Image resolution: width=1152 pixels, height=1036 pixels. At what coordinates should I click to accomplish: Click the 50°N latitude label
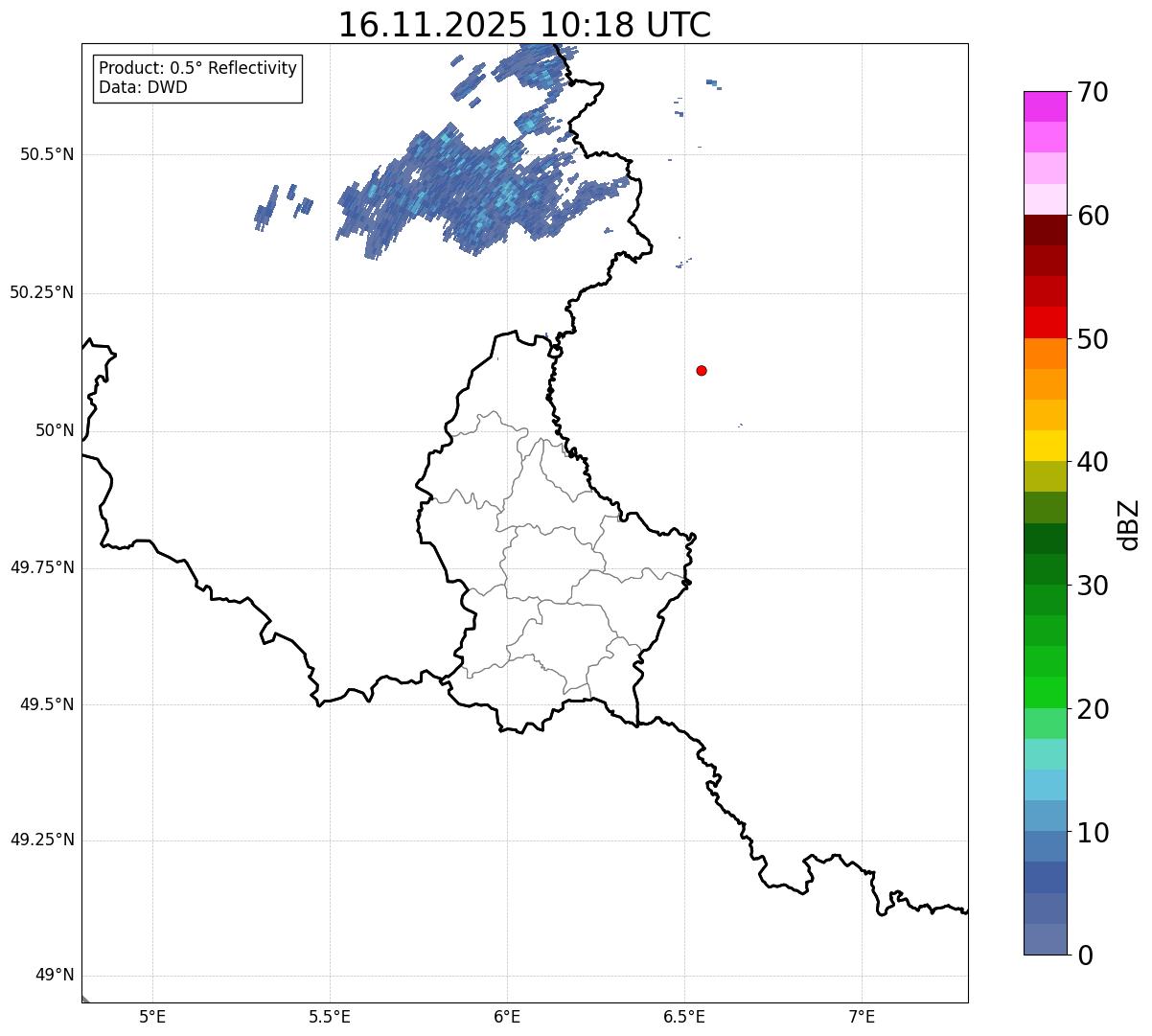55,430
